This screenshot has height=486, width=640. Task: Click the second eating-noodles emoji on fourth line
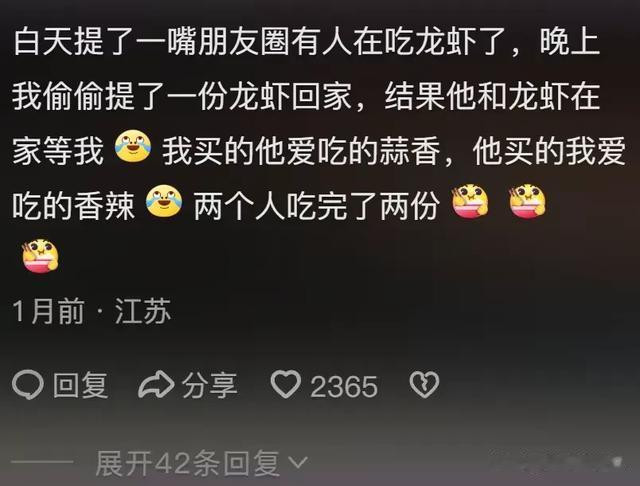(x=527, y=200)
